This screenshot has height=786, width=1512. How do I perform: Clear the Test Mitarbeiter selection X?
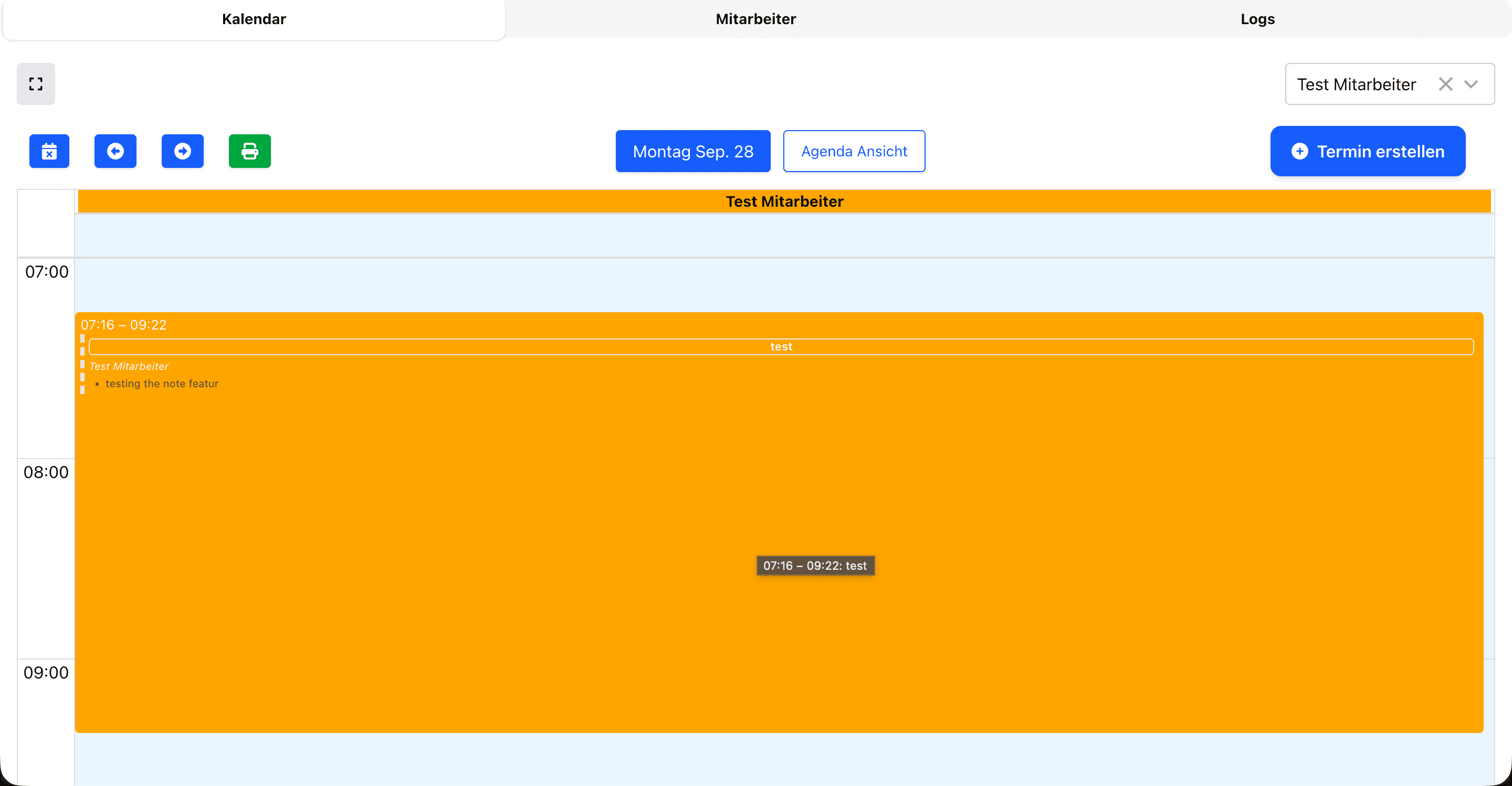(x=1446, y=84)
